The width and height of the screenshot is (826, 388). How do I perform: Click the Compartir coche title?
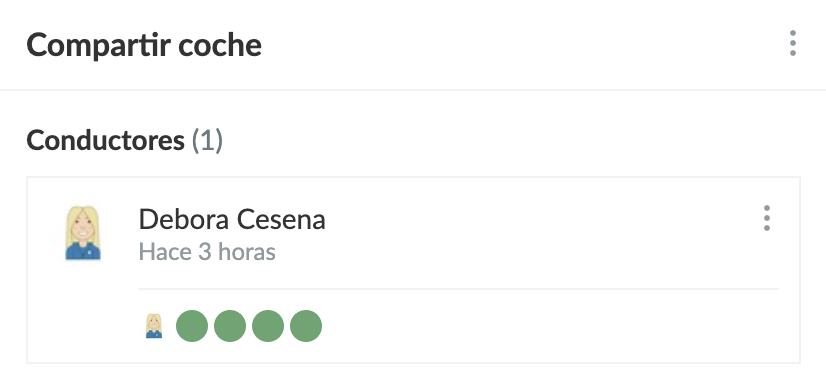(x=144, y=45)
